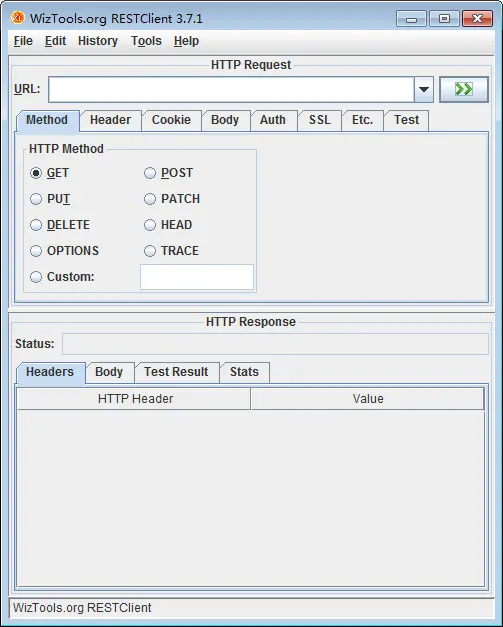This screenshot has width=503, height=627.
Task: Open the Test Result tab
Action: click(x=176, y=372)
